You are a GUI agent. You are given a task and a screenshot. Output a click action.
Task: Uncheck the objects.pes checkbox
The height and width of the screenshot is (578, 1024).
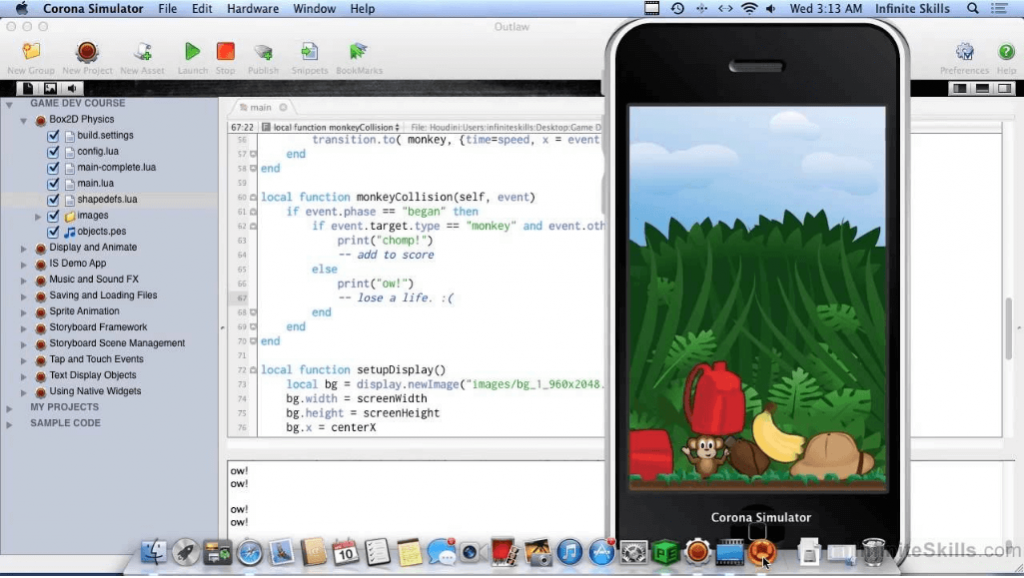coord(54,232)
